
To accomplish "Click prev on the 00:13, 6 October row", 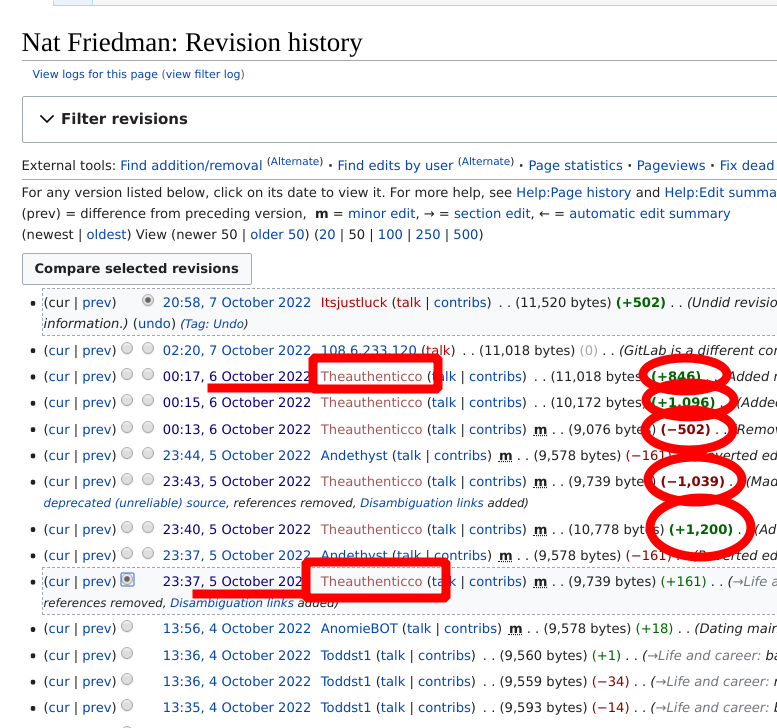I will 97,430.
